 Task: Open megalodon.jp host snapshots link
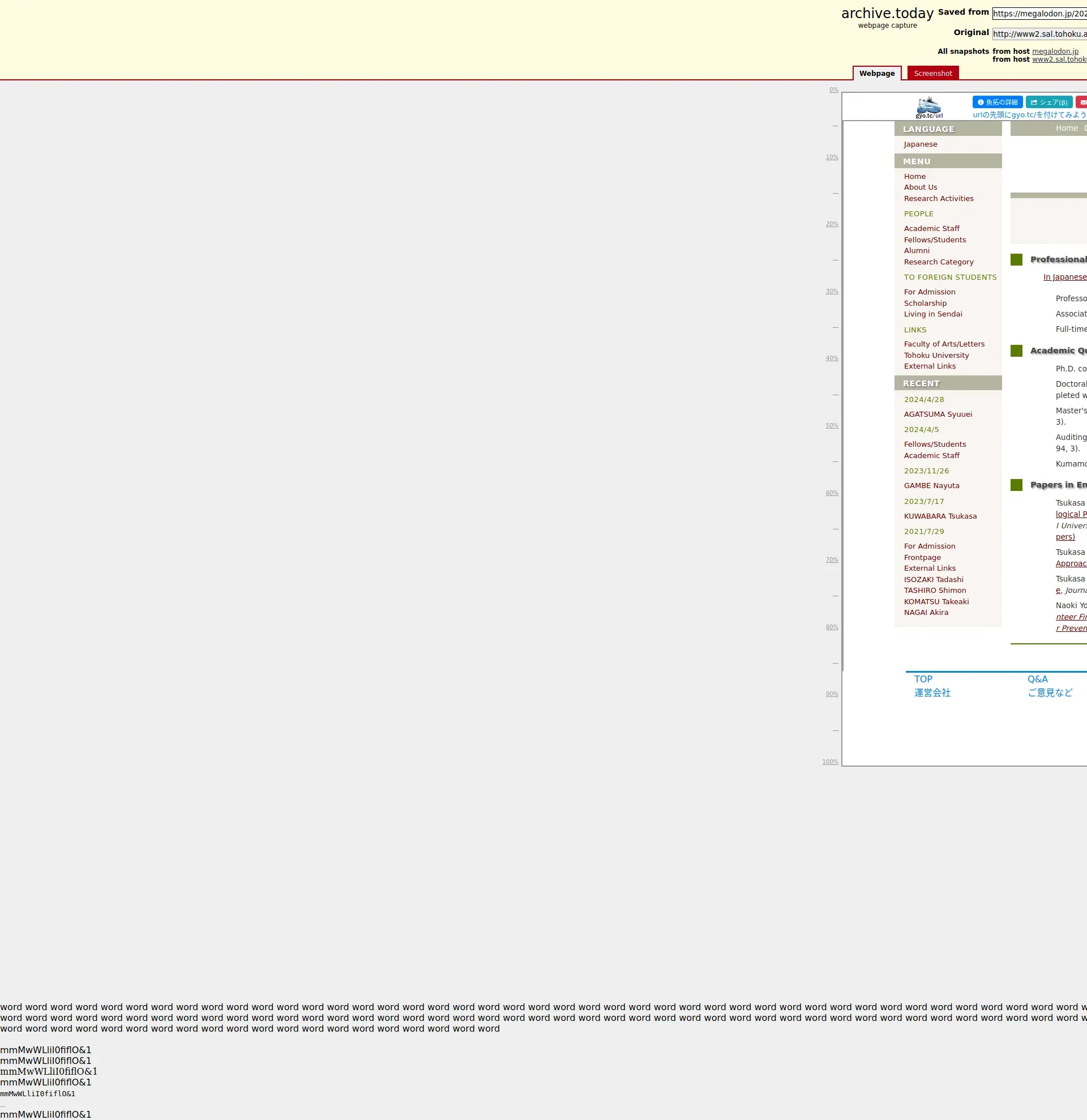pos(1055,52)
